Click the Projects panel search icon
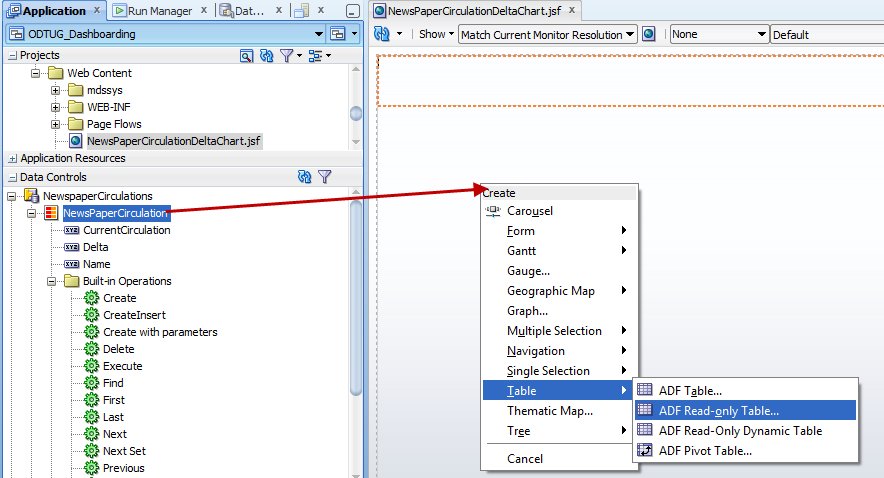 pos(246,56)
